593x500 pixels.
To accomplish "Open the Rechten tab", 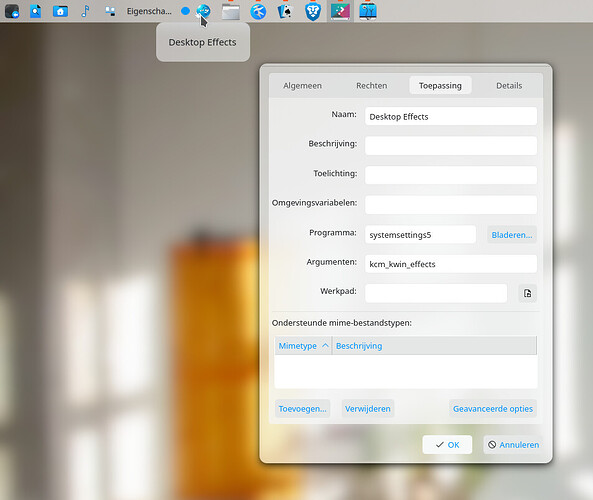I will (x=372, y=85).
